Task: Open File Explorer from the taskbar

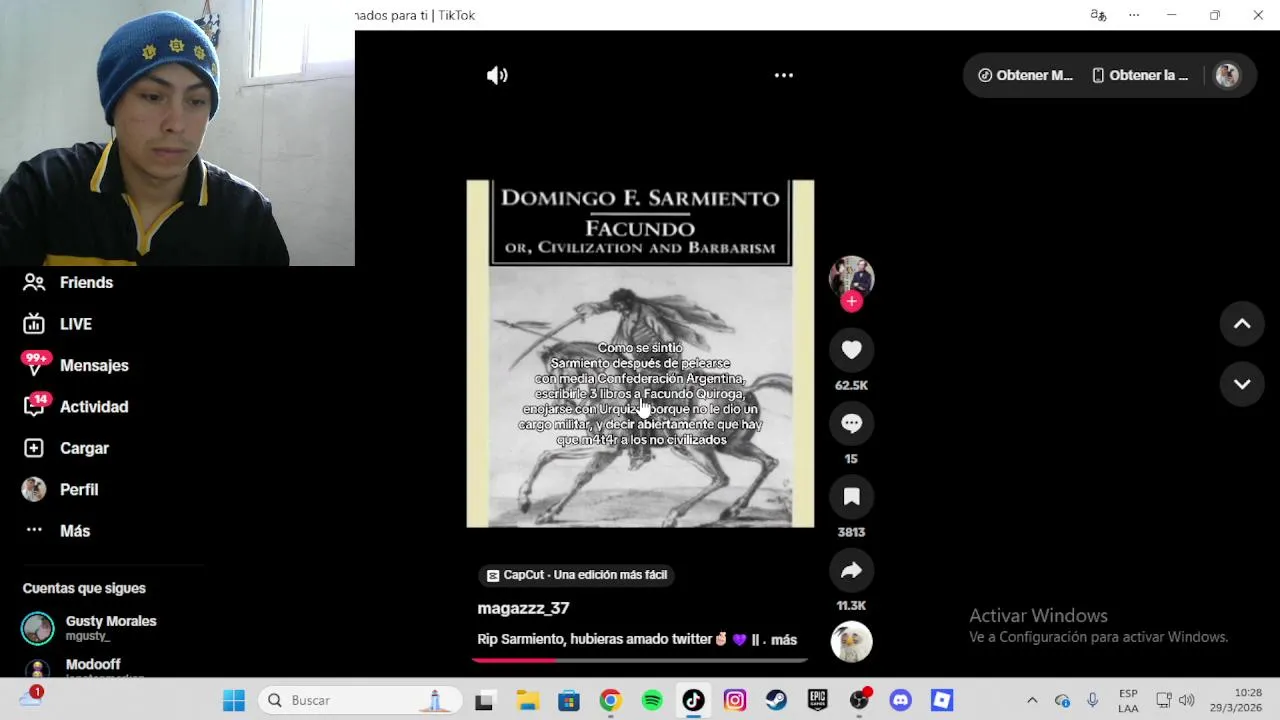Action: (527, 700)
